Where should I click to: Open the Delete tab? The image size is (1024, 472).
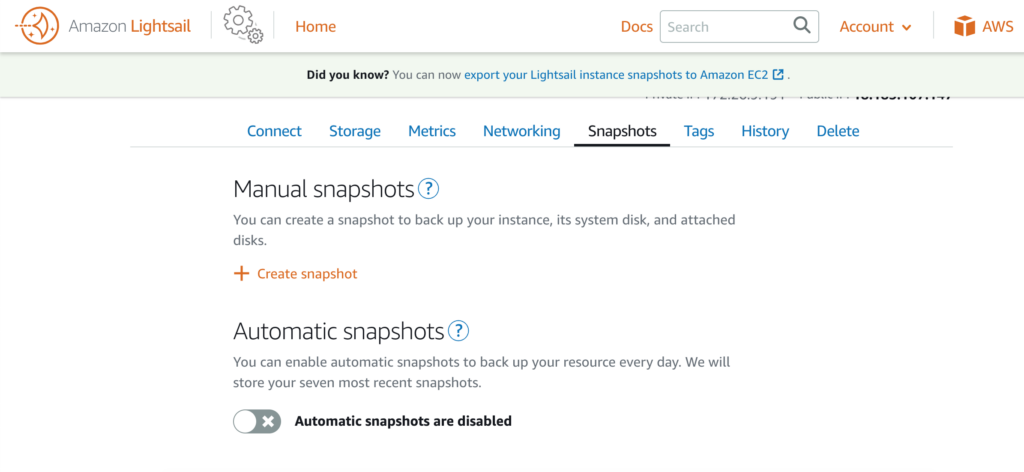pyautogui.click(x=838, y=131)
